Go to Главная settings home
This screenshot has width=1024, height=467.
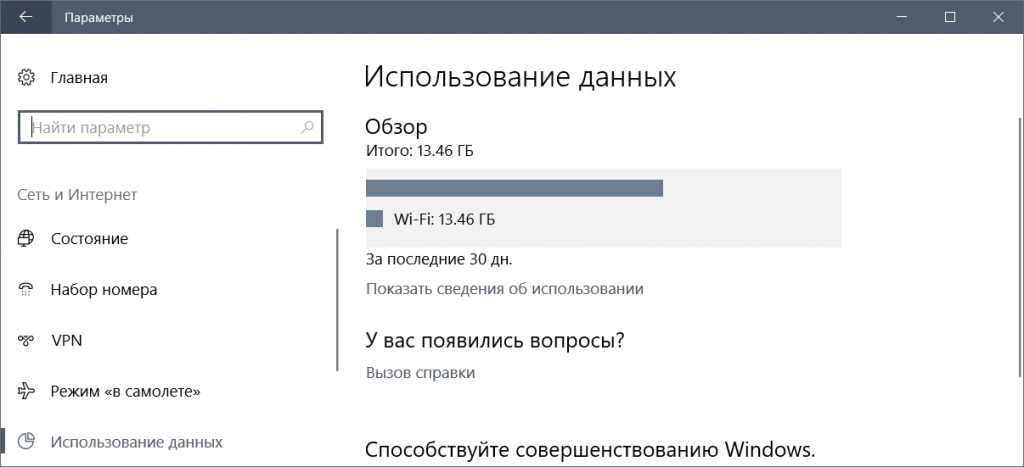pyautogui.click(x=78, y=77)
